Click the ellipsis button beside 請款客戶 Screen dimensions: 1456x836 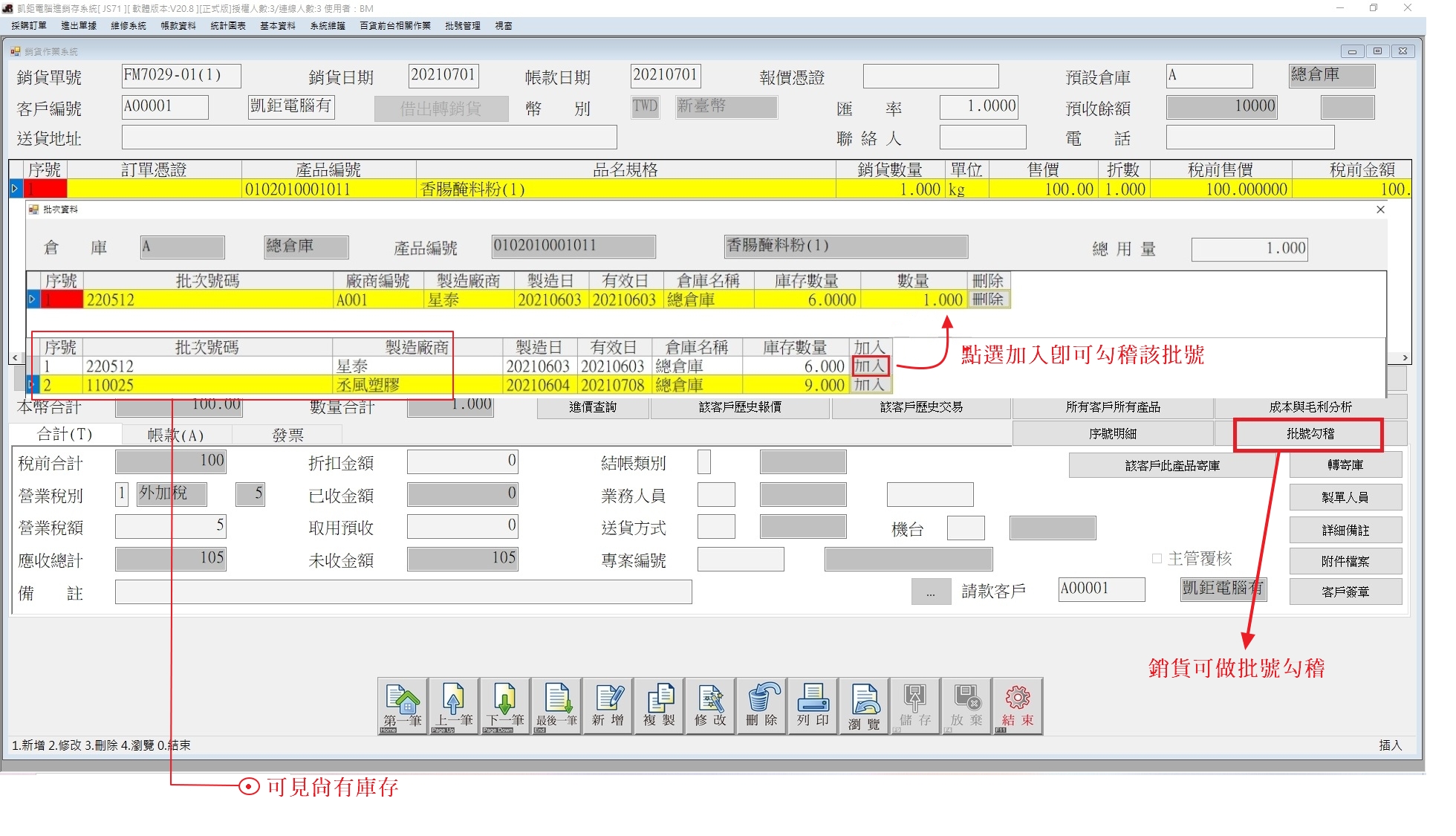(931, 592)
